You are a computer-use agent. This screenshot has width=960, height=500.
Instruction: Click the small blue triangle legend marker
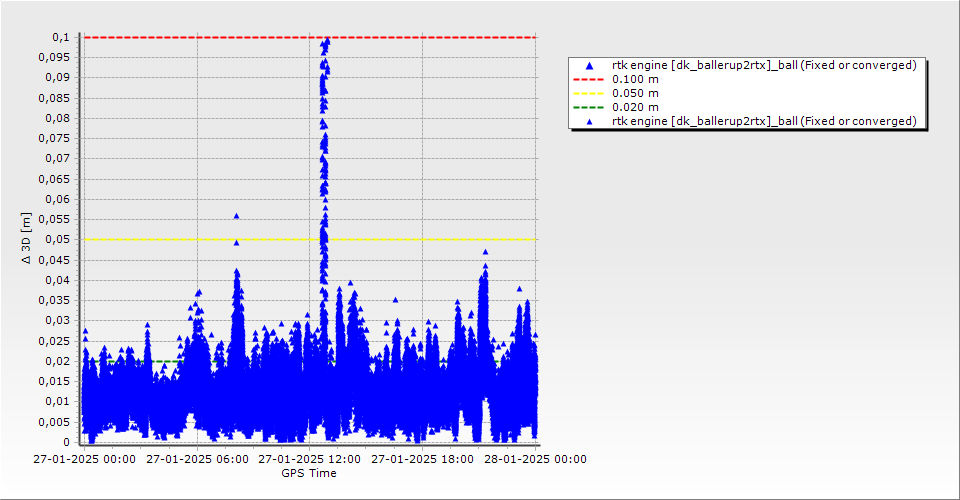click(x=589, y=122)
